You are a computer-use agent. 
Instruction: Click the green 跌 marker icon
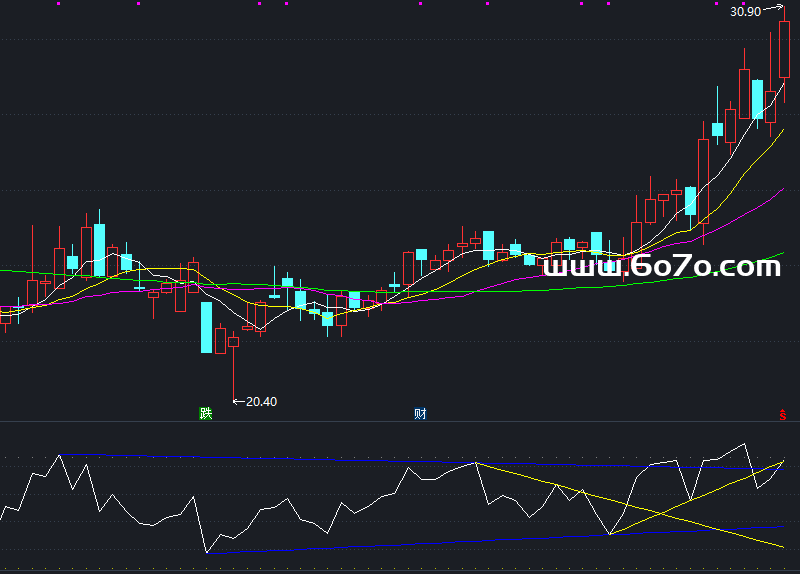pyautogui.click(x=206, y=413)
